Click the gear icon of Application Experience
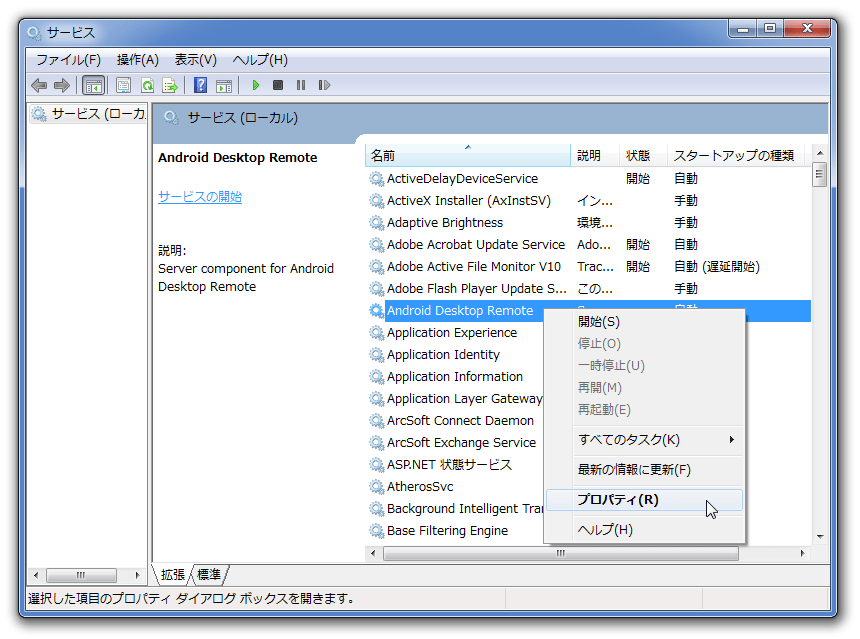The width and height of the screenshot is (860, 639). point(376,333)
